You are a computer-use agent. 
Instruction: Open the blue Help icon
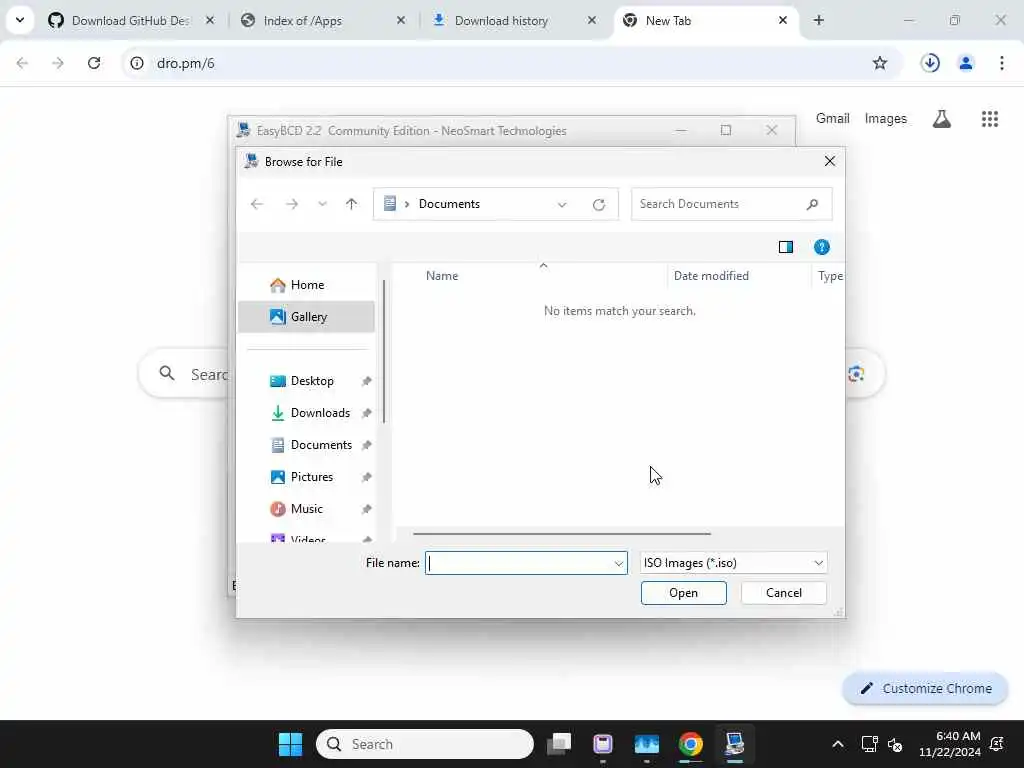(x=822, y=247)
